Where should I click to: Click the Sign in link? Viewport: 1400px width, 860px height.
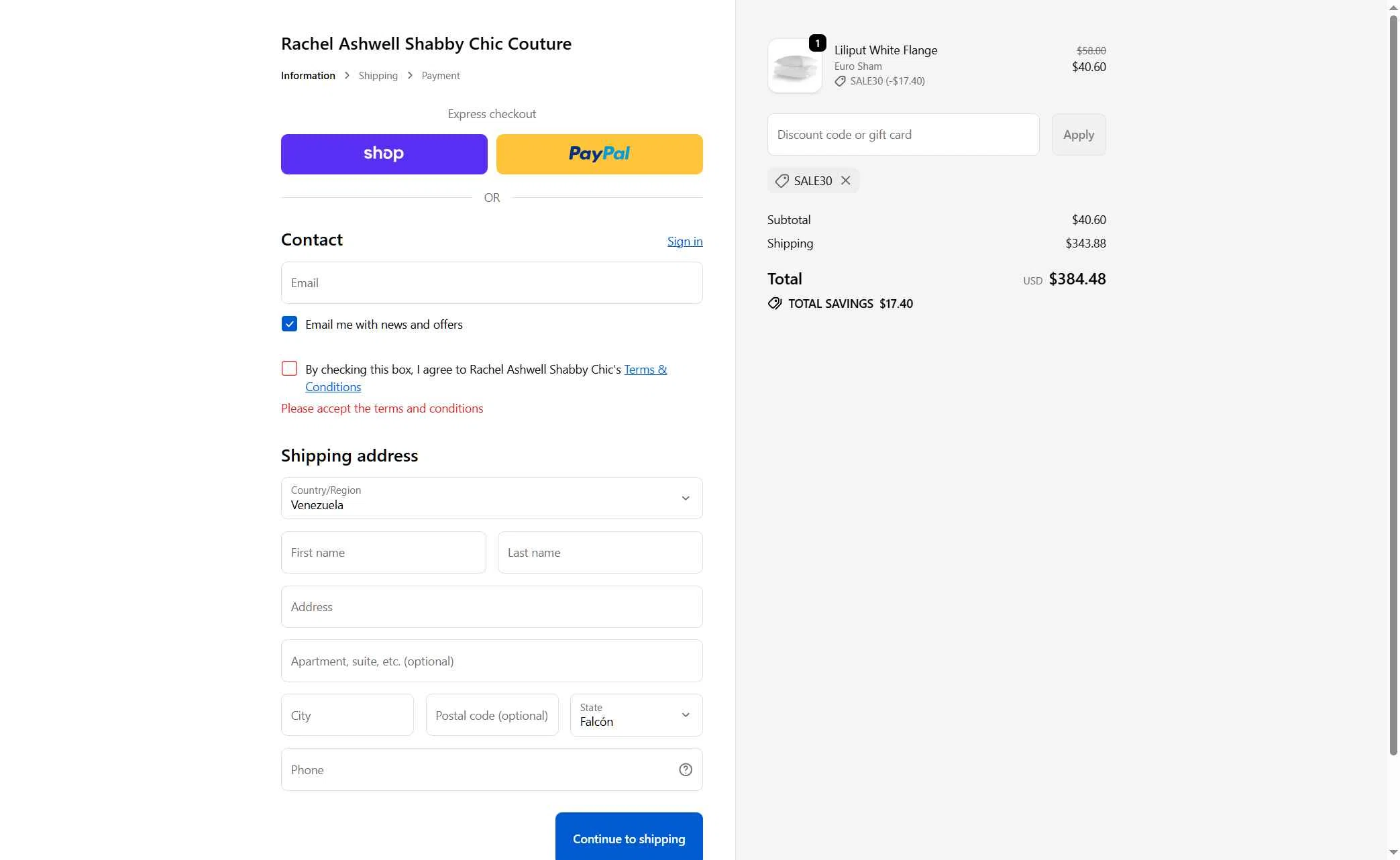click(x=684, y=241)
